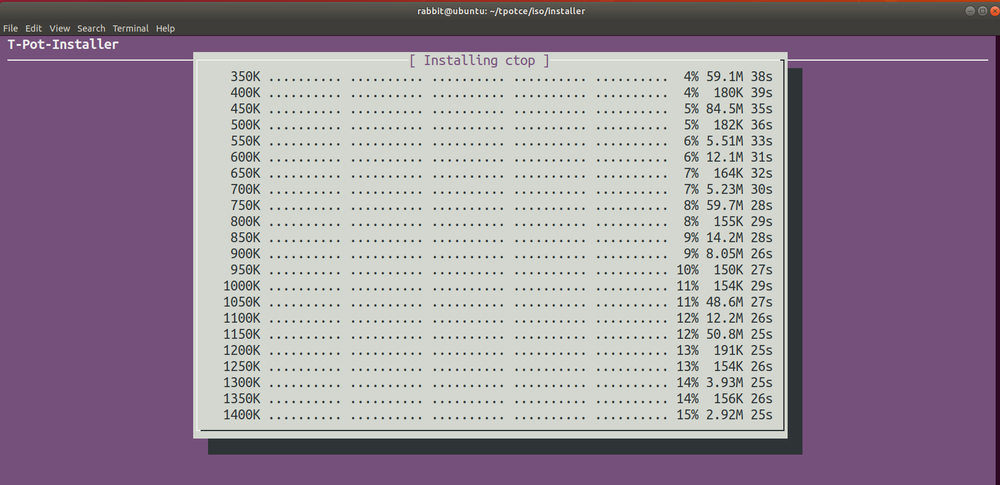Viewport: 1000px width, 485px height.
Task: Select the '600K' progress row label
Action: click(246, 157)
